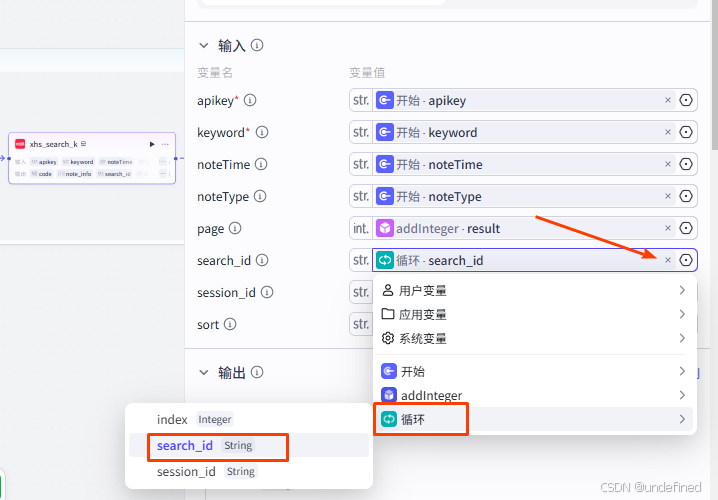
Task: Select session_id String variable
Action: [x=249, y=472]
